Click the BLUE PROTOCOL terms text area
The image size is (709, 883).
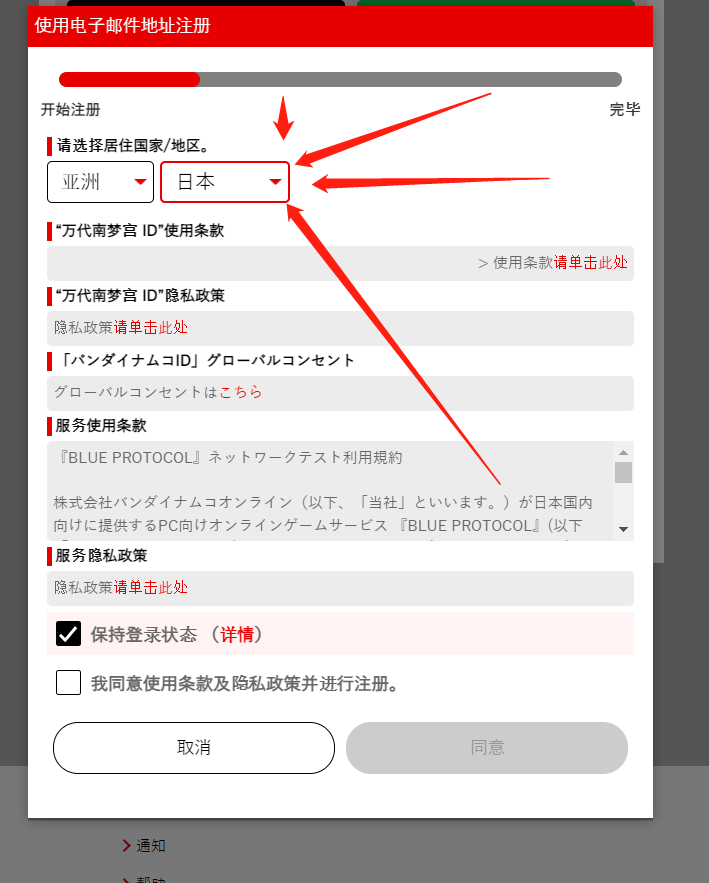(x=331, y=491)
